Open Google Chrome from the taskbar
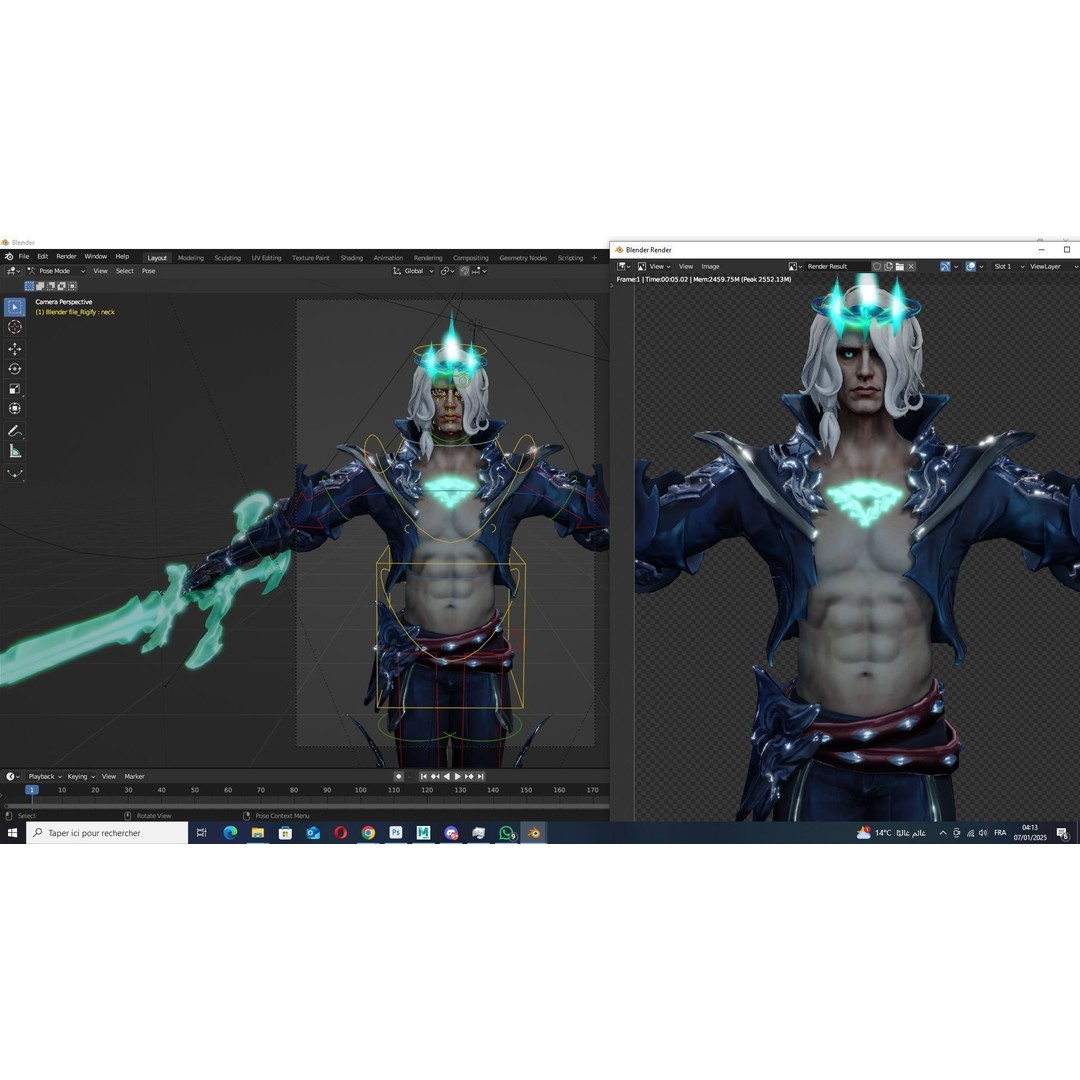Viewport: 1080px width, 1080px height. pyautogui.click(x=368, y=833)
